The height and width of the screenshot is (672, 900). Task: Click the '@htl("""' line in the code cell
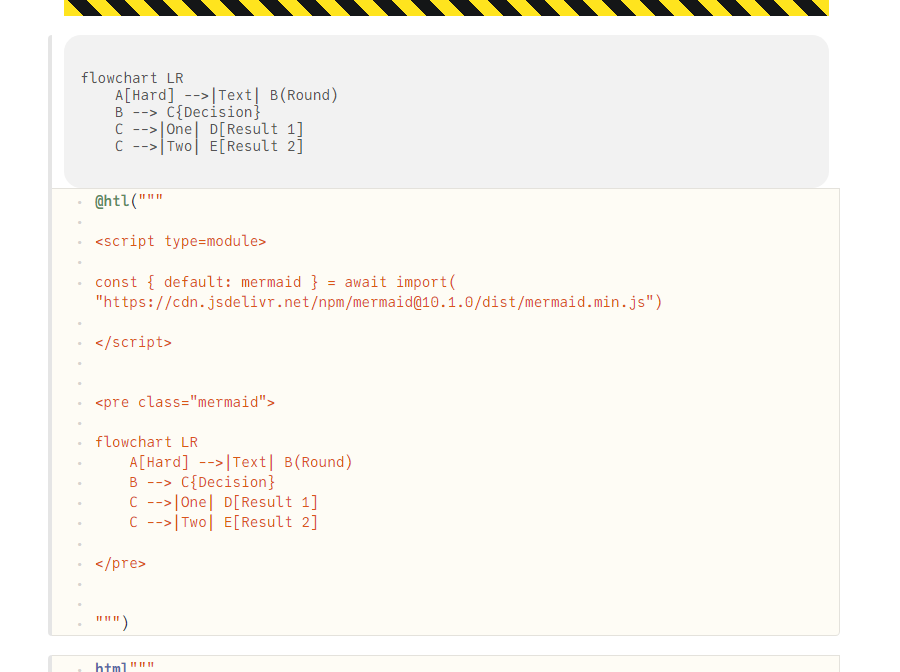pyautogui.click(x=129, y=201)
